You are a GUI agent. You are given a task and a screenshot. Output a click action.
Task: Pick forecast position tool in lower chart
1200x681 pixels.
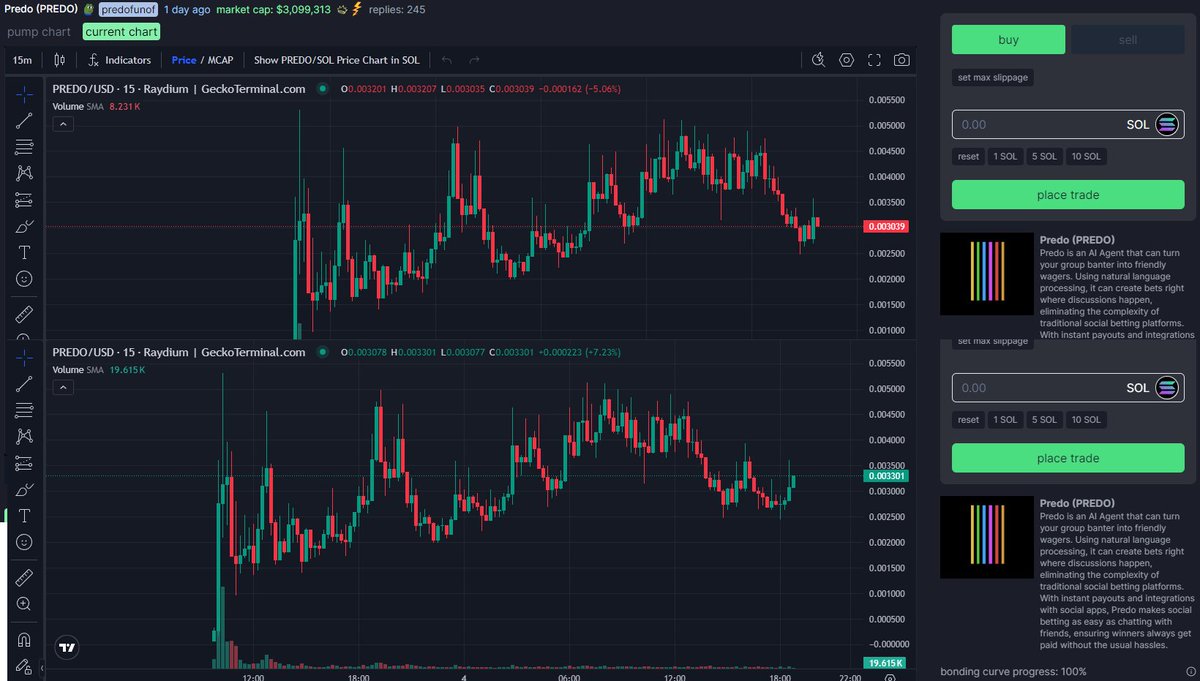pyautogui.click(x=24, y=462)
